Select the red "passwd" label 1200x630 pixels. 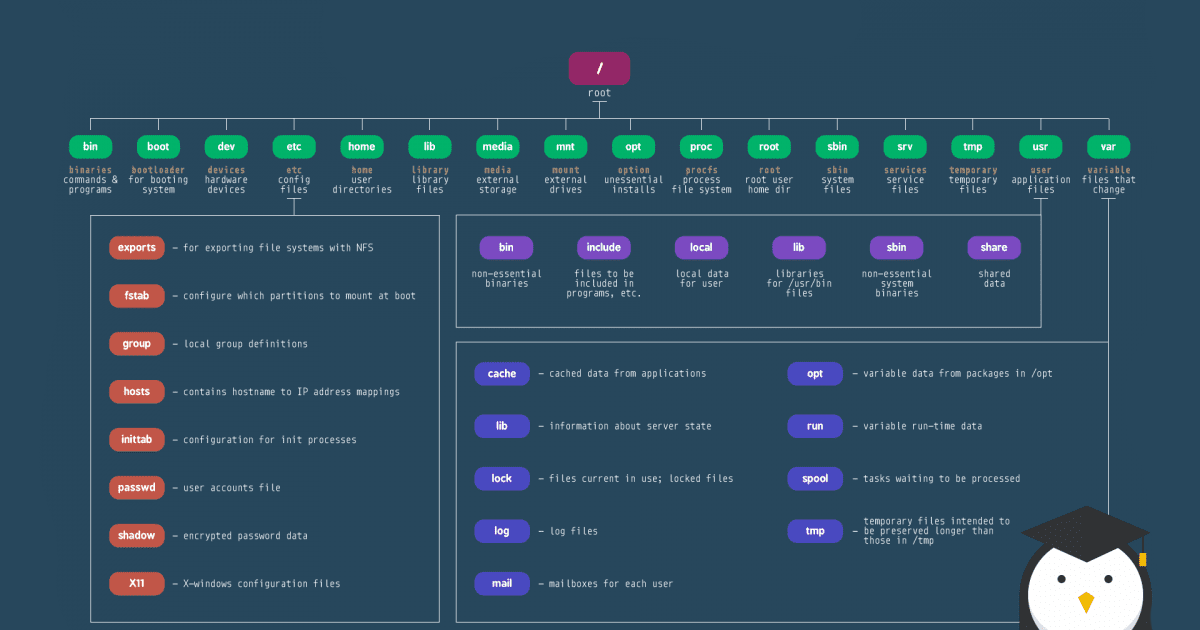coord(137,487)
